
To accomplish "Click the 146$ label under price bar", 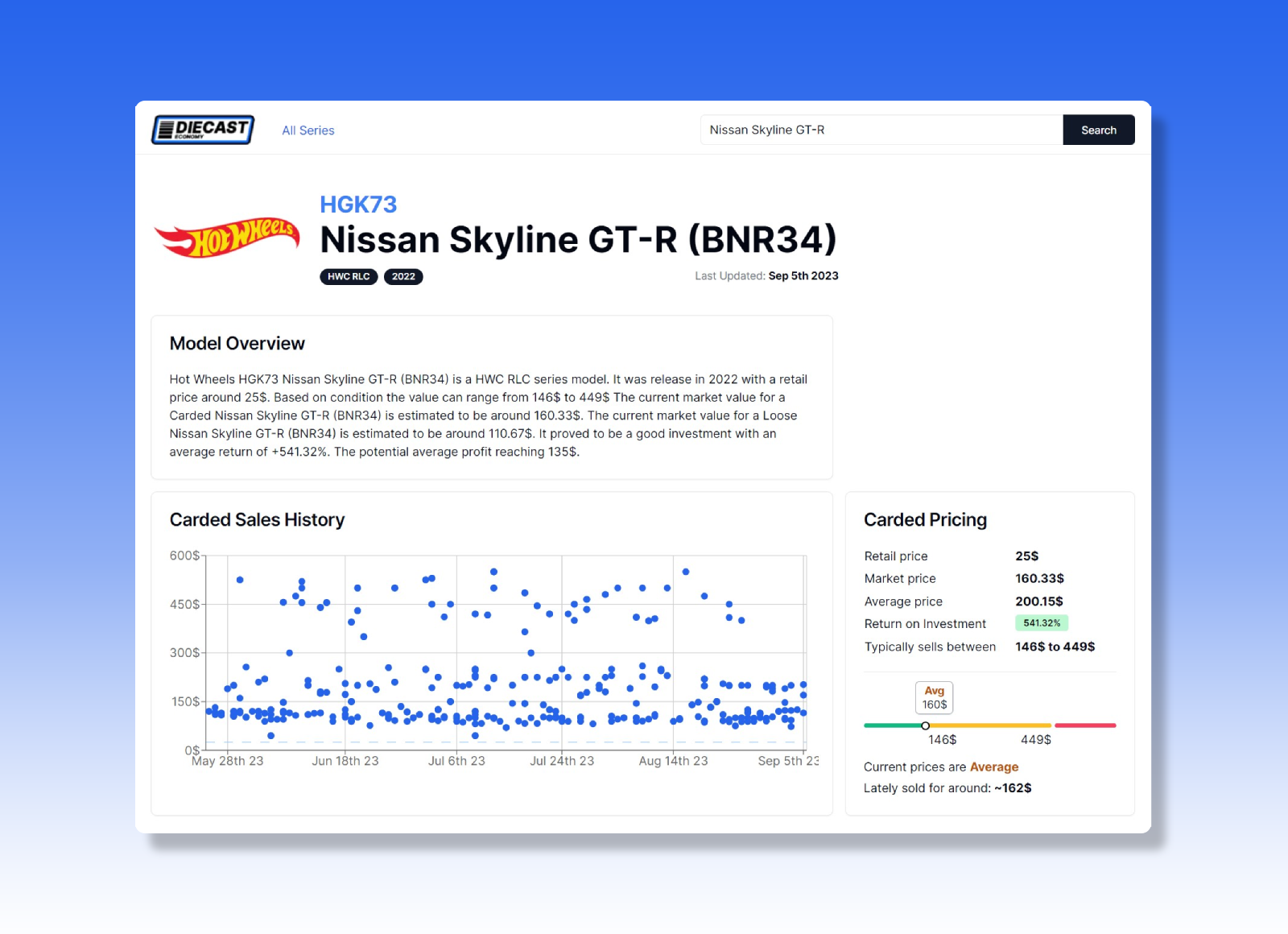I will tap(942, 740).
